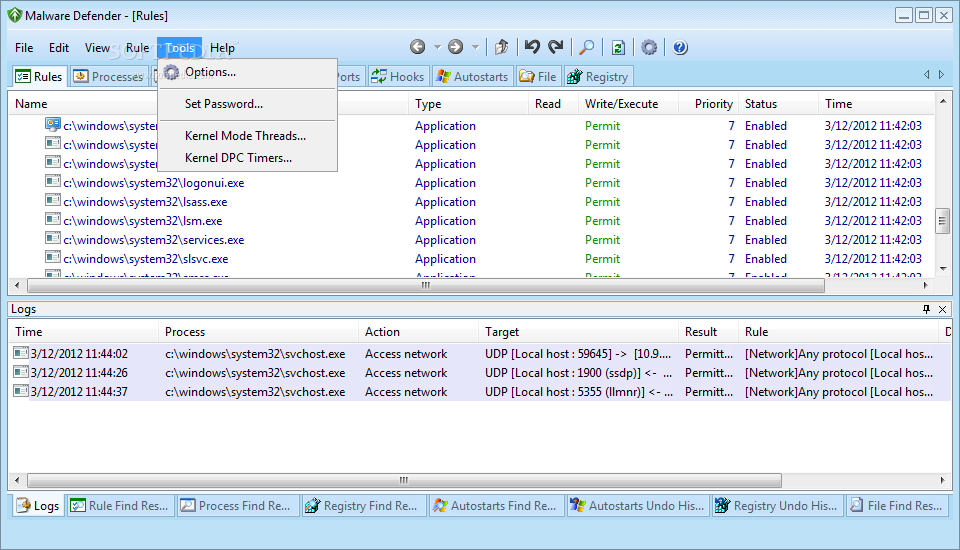Click scroll-down arrow of rules list

click(943, 268)
